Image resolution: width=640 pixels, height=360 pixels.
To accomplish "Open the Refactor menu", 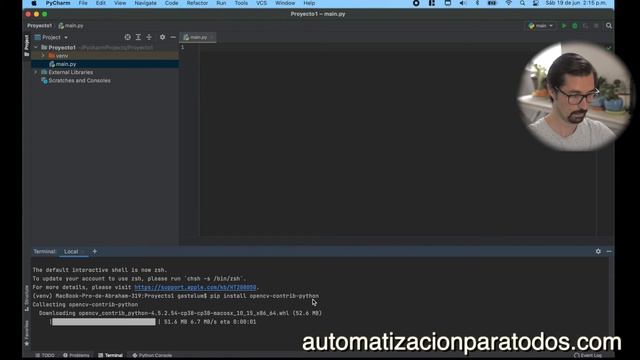I will tap(197, 3).
